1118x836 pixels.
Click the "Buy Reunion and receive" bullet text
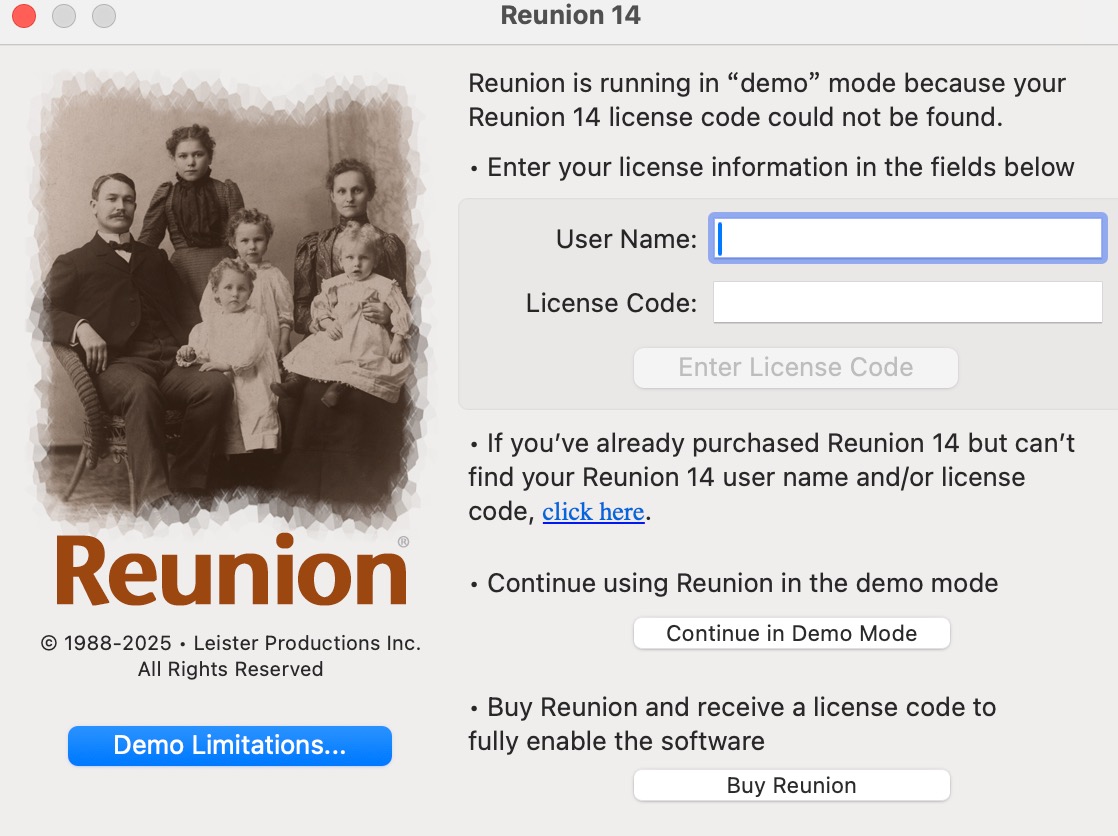point(740,708)
